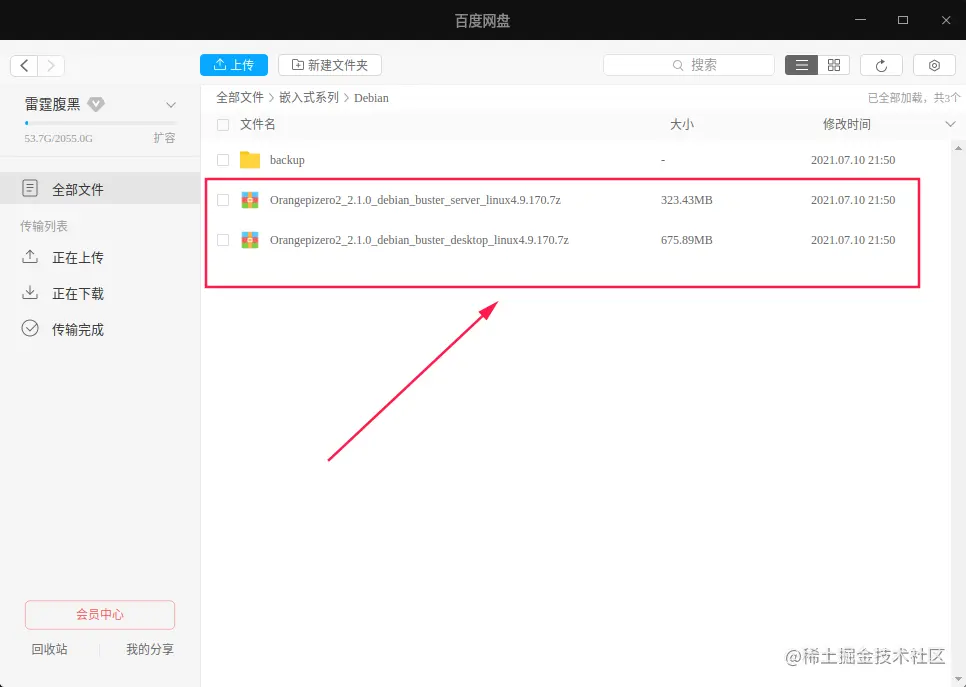The width and height of the screenshot is (966, 687).
Task: Click the 全部文件 sidebar document icon
Action: click(x=30, y=188)
